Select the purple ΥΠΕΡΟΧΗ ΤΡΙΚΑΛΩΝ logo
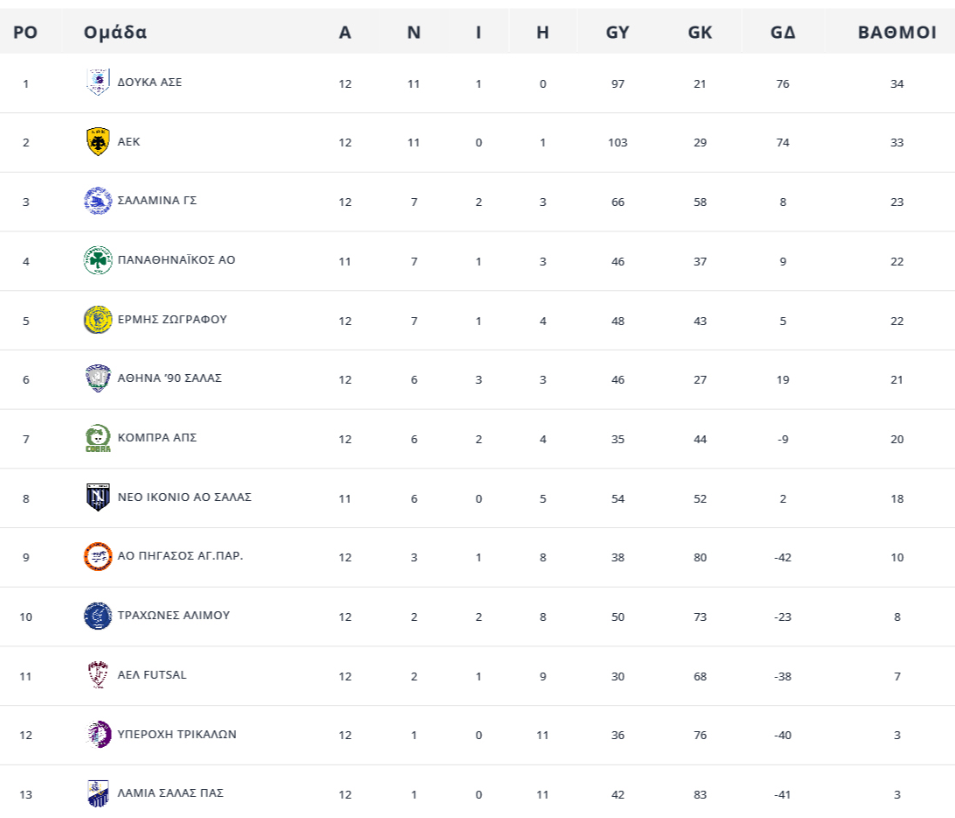Viewport: 955px width, 818px height. click(98, 735)
